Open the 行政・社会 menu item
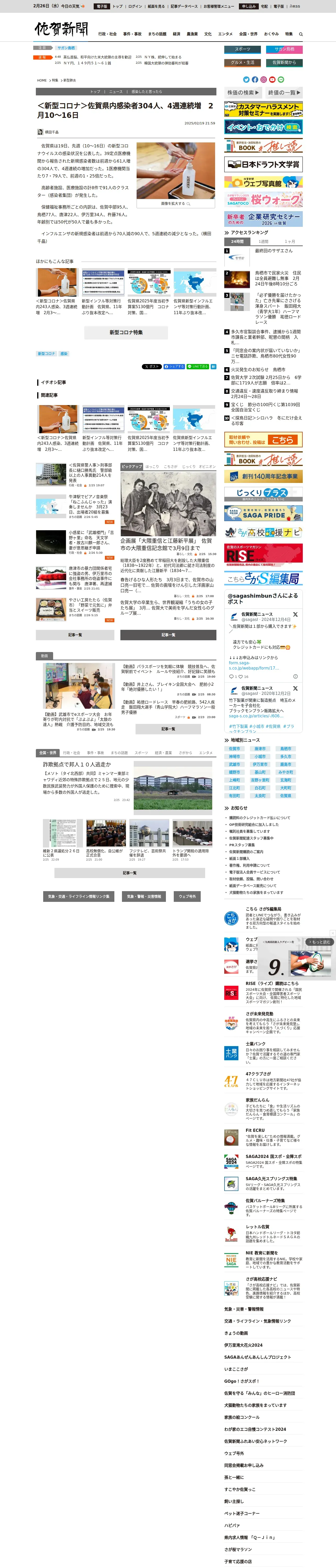 pos(107,34)
